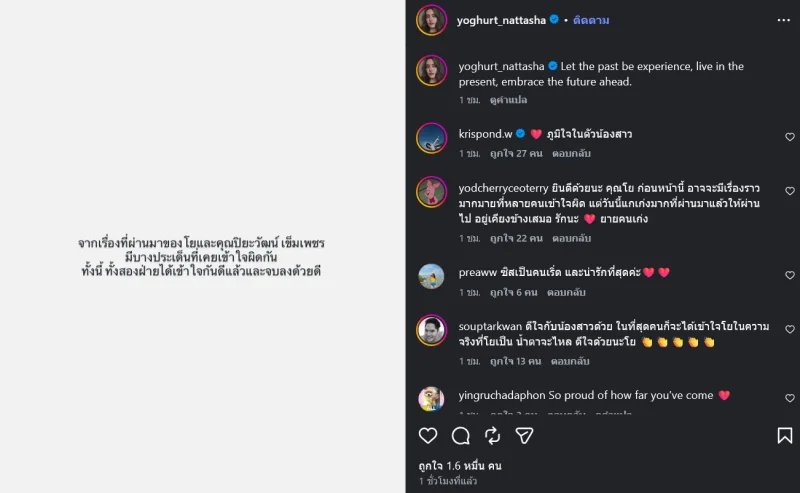Open the three-dot more options menu
The height and width of the screenshot is (493, 800).
coord(783,20)
